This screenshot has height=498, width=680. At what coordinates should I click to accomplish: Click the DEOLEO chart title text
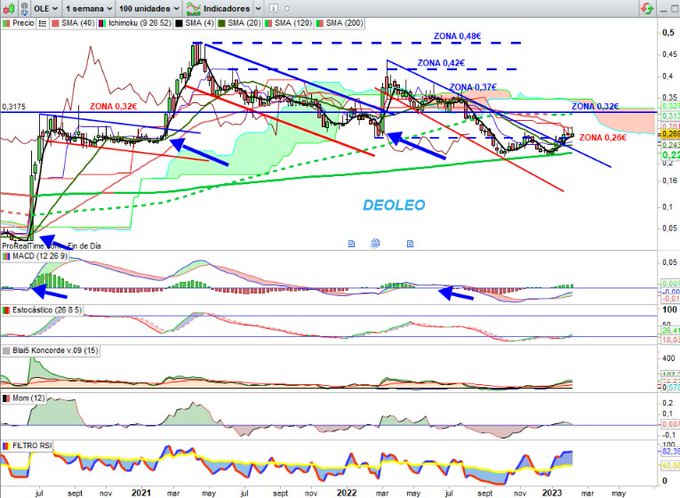pos(394,205)
